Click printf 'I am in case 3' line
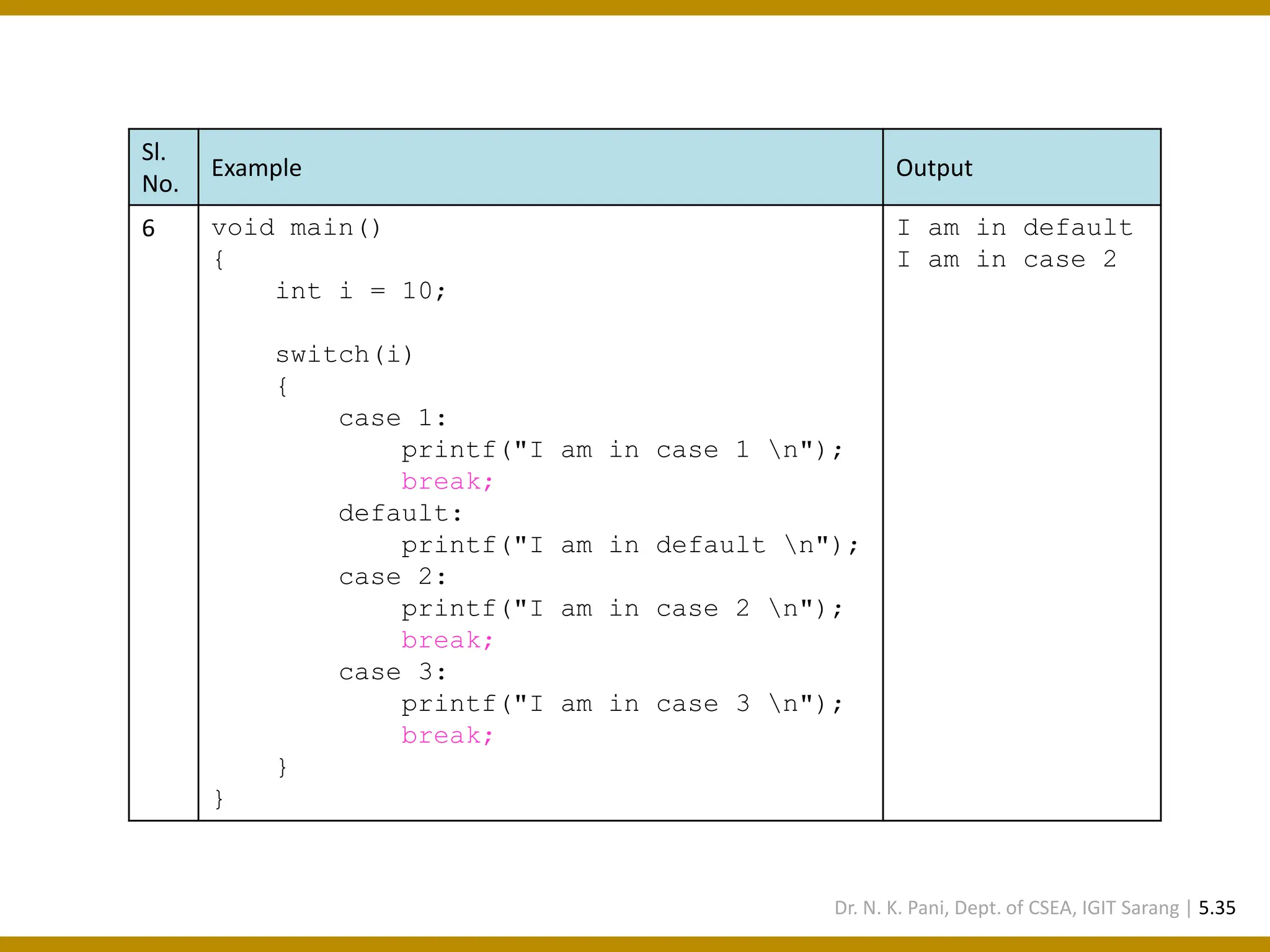Viewport: 1270px width, 952px height. tap(622, 704)
